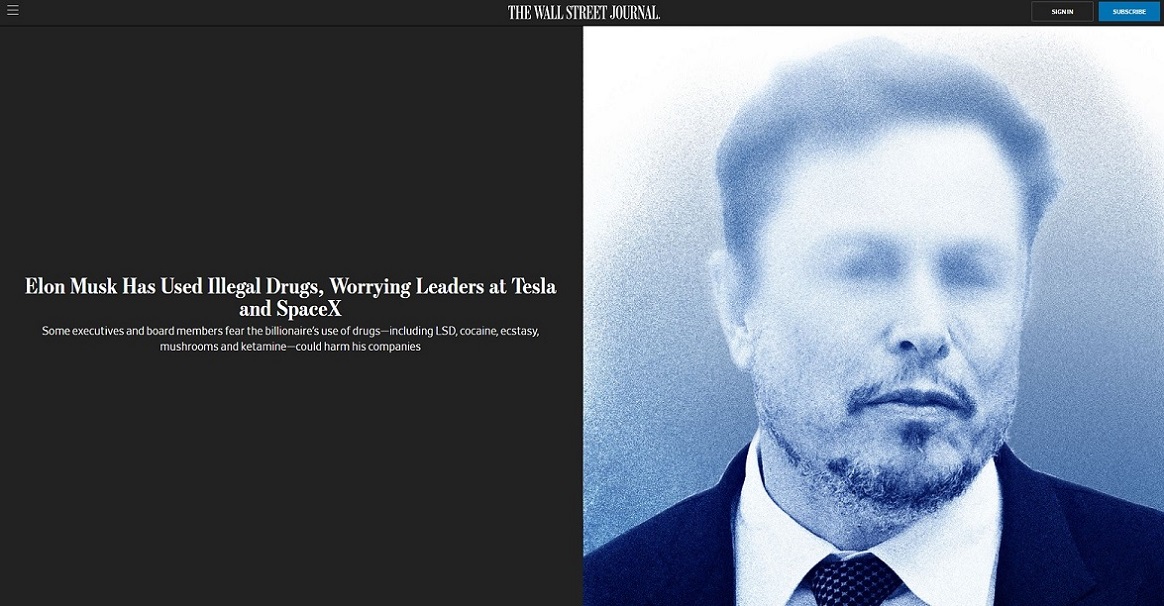
Task: Click the blue-tinted portrait illustration
Action: [x=873, y=316]
